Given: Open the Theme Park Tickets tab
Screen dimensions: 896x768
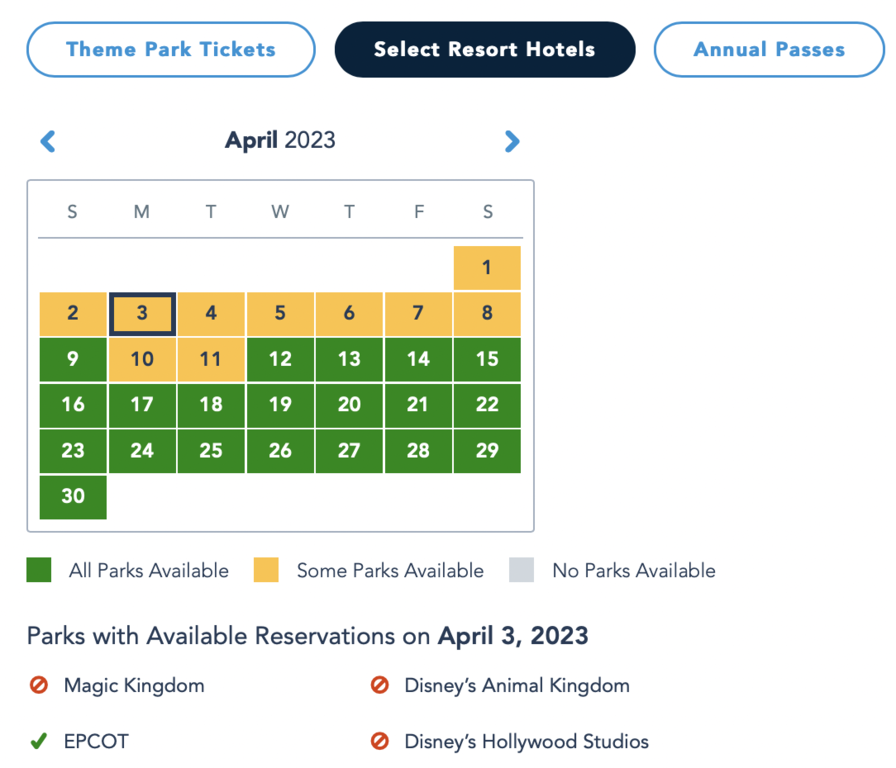Looking at the screenshot, I should (x=170, y=49).
